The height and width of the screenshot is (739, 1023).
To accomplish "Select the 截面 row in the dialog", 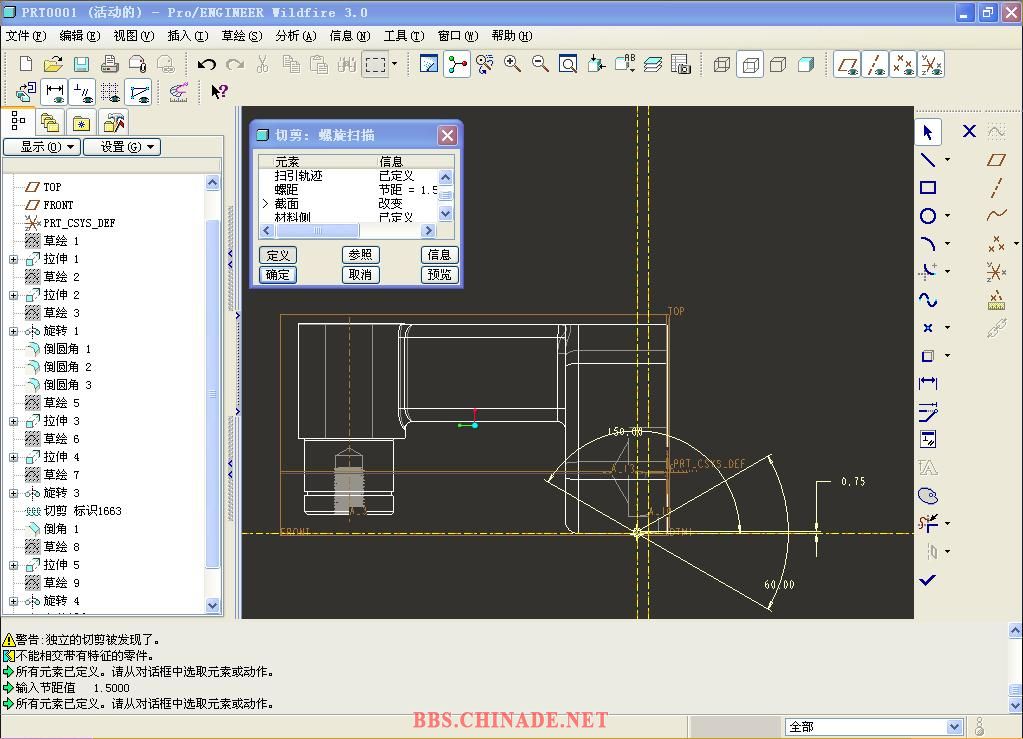I will (348, 204).
